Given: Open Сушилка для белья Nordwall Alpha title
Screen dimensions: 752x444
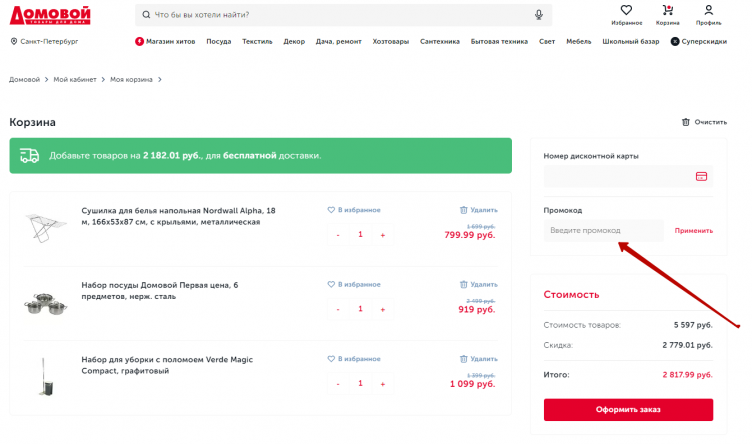Looking at the screenshot, I should 178,216.
